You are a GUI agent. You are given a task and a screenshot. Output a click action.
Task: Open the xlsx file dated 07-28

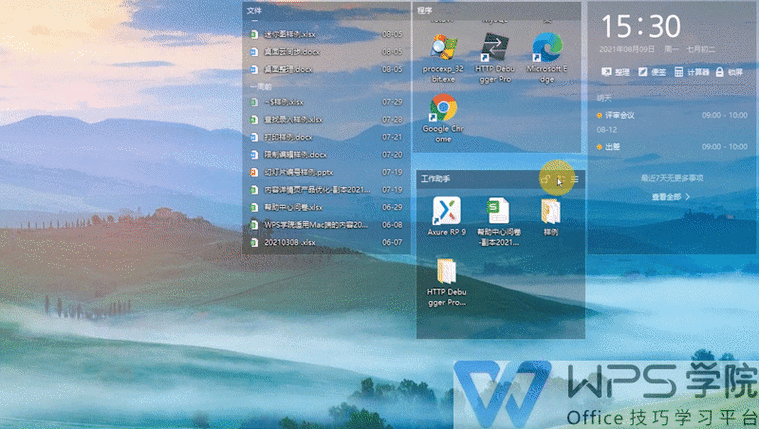click(326, 120)
